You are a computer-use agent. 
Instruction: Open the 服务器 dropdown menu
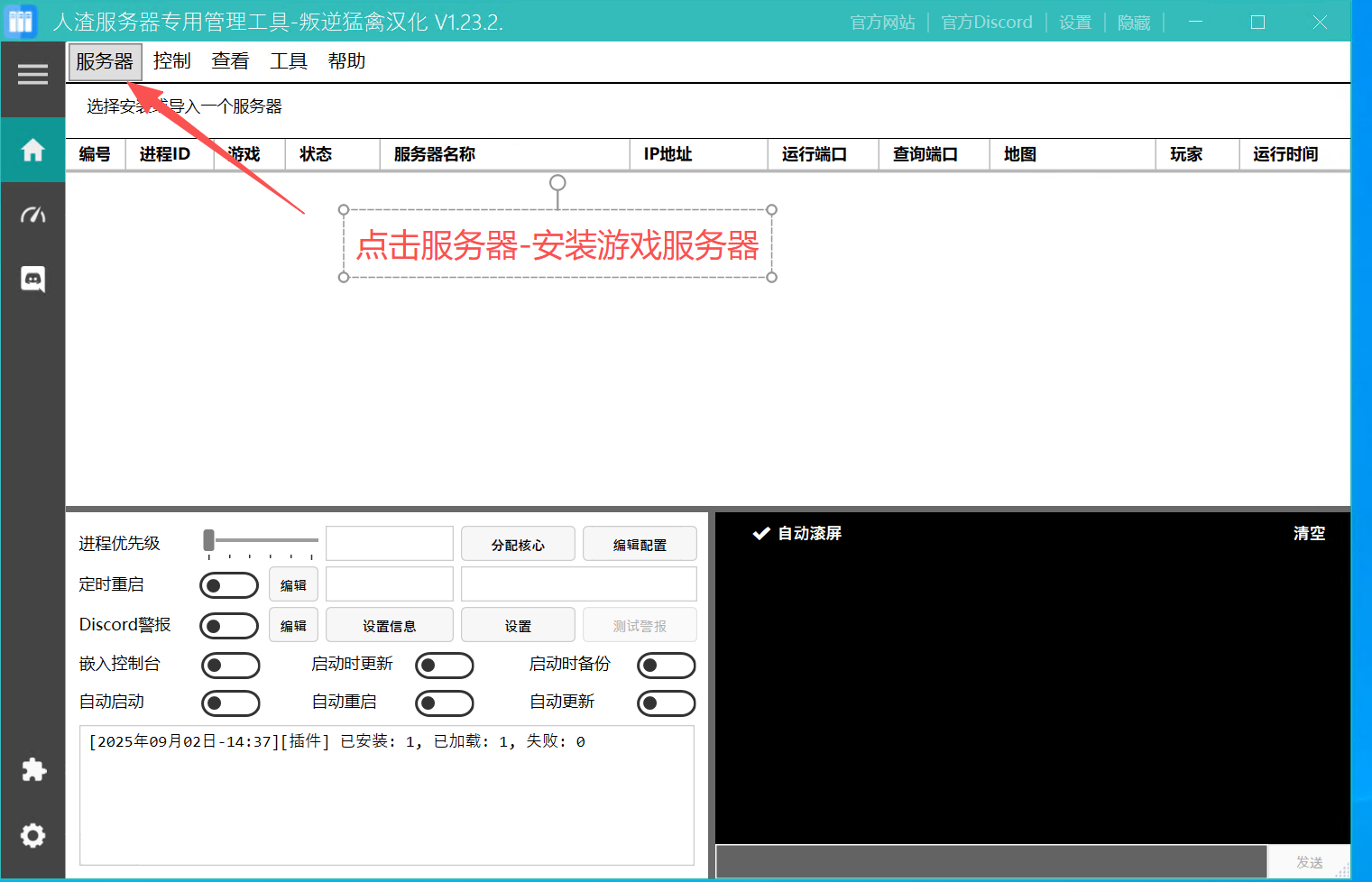click(x=104, y=60)
